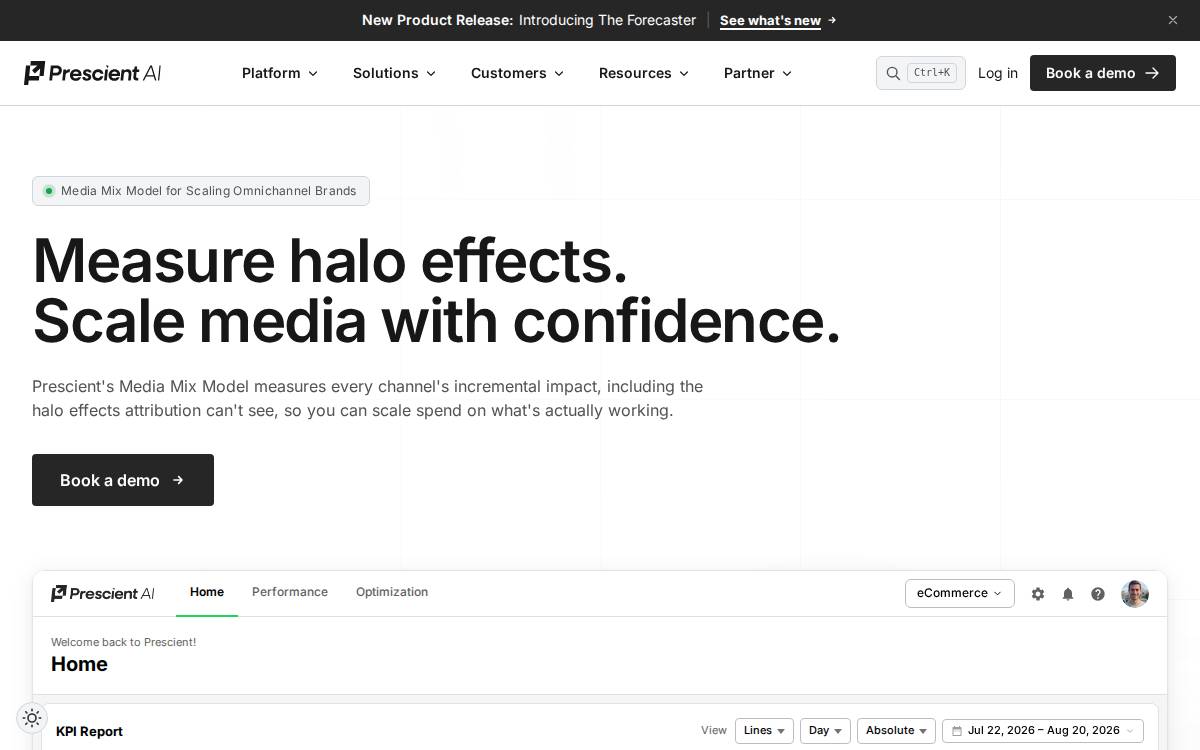The image size is (1200, 750).
Task: Click the KPI Report heading
Action: pyautogui.click(x=89, y=731)
